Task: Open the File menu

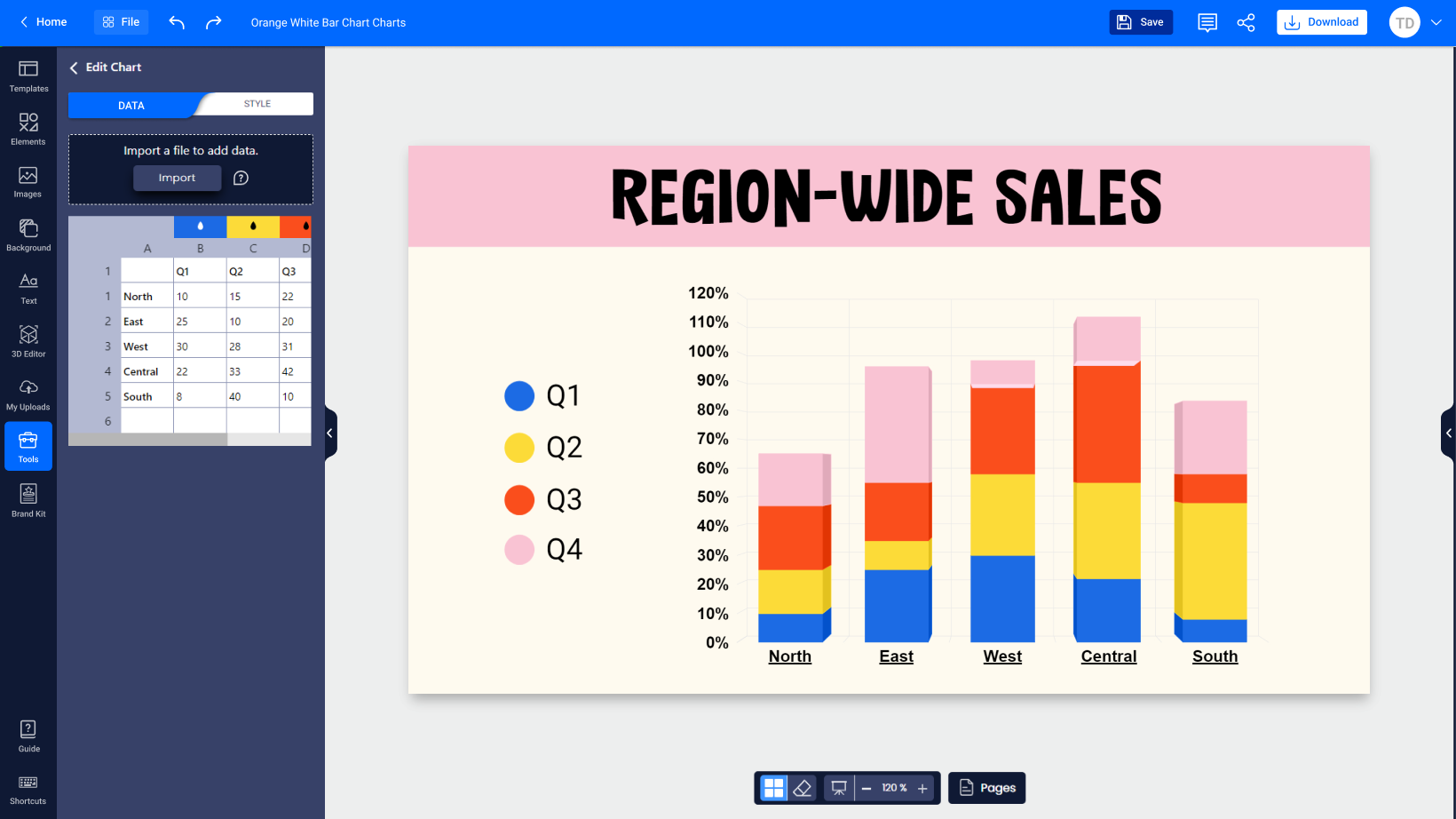Action: pyautogui.click(x=122, y=22)
